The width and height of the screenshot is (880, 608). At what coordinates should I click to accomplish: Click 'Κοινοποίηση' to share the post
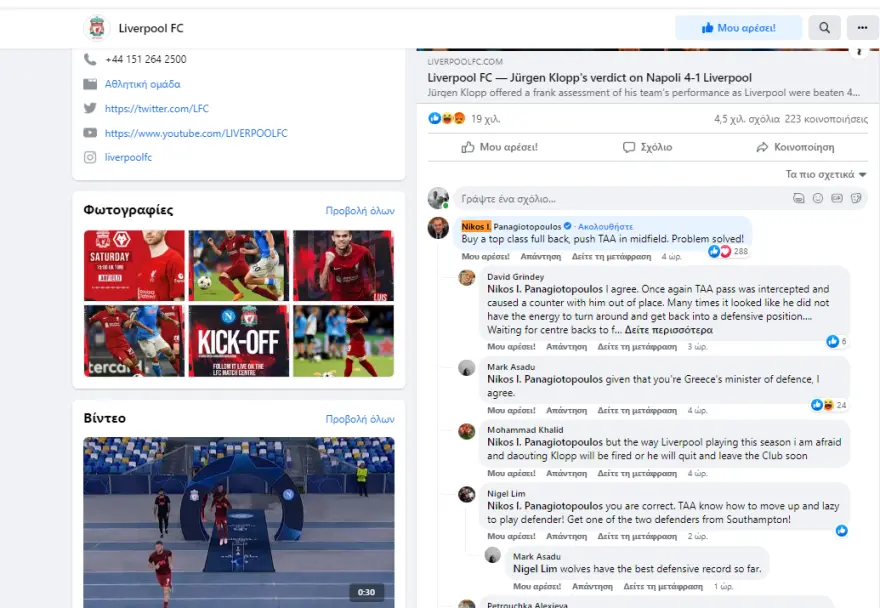(794, 147)
